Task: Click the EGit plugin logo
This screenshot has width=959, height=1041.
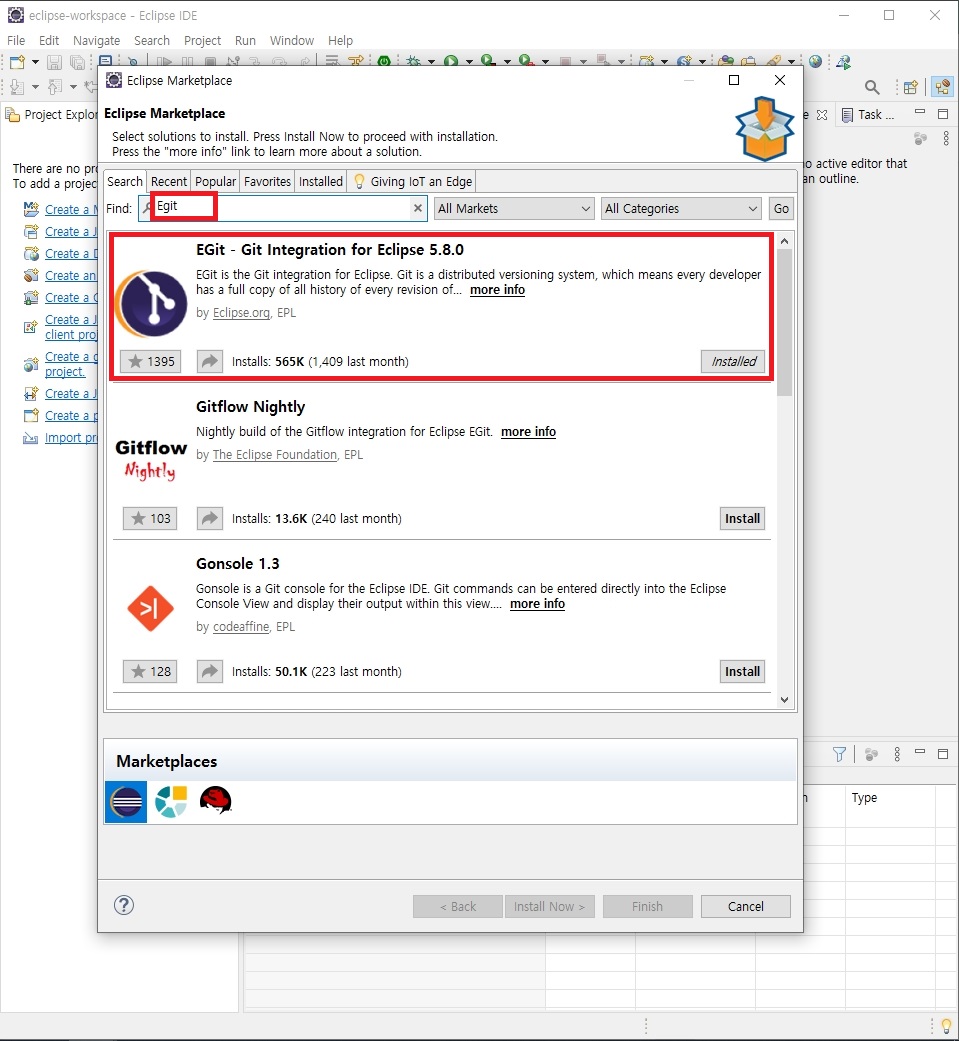Action: (151, 304)
